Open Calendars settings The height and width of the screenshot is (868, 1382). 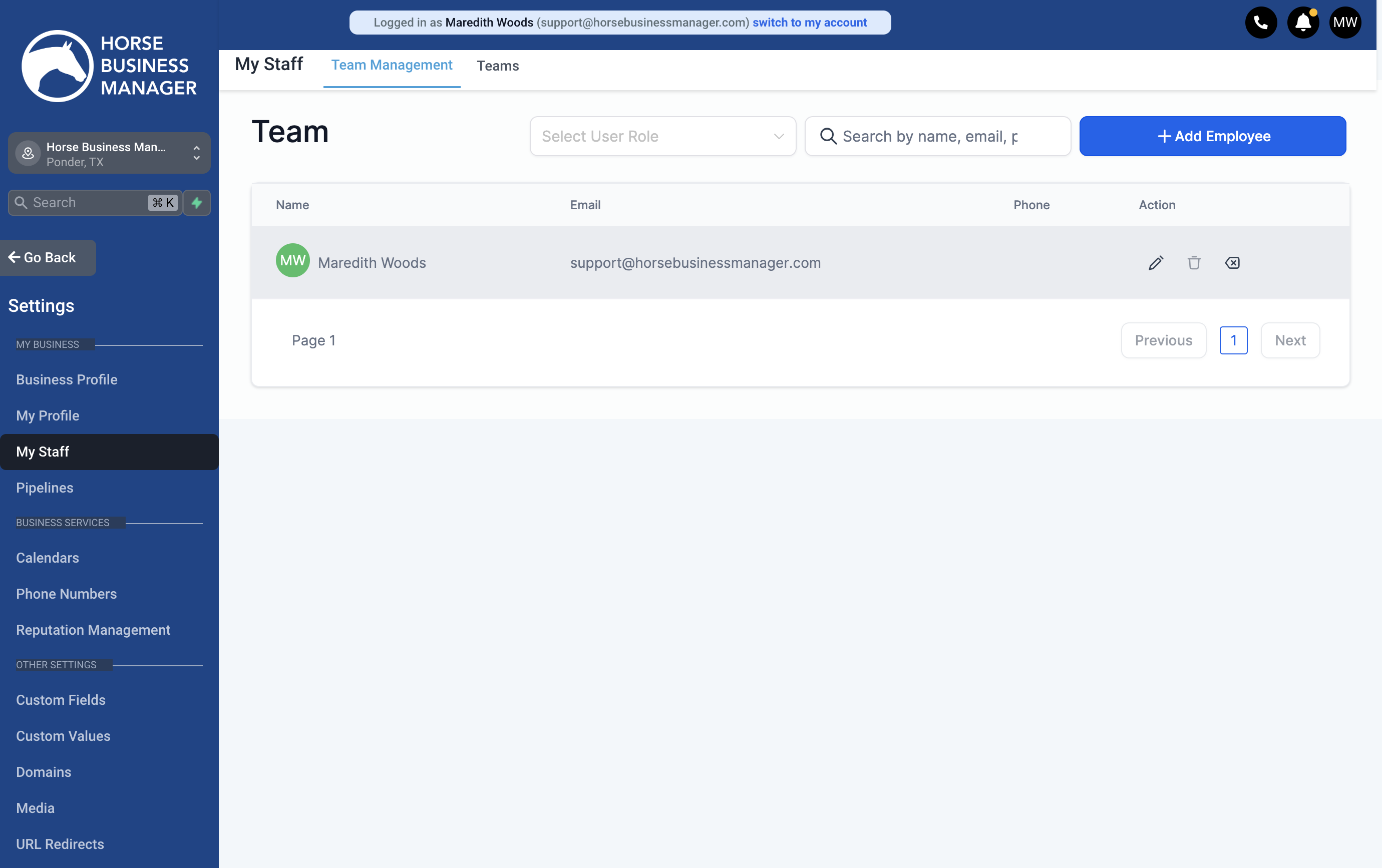click(48, 558)
